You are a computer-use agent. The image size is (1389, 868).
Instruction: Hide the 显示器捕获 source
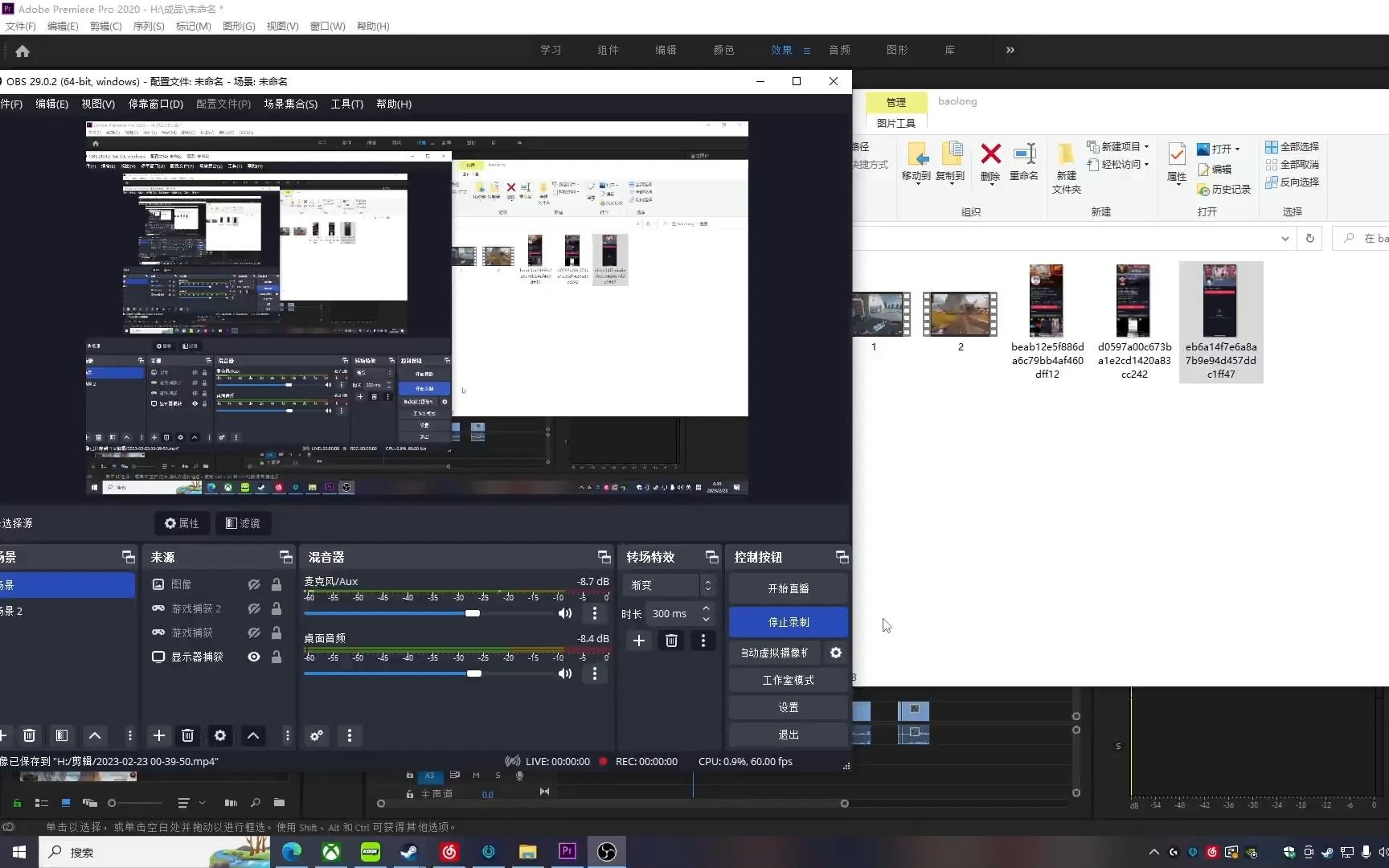coord(254,657)
